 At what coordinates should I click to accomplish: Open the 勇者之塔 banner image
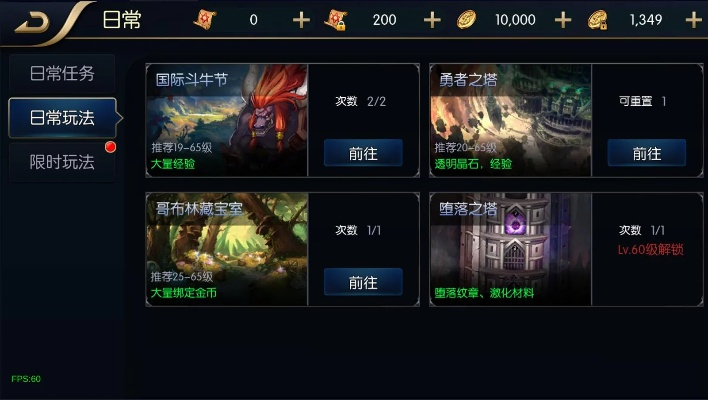coord(511,121)
